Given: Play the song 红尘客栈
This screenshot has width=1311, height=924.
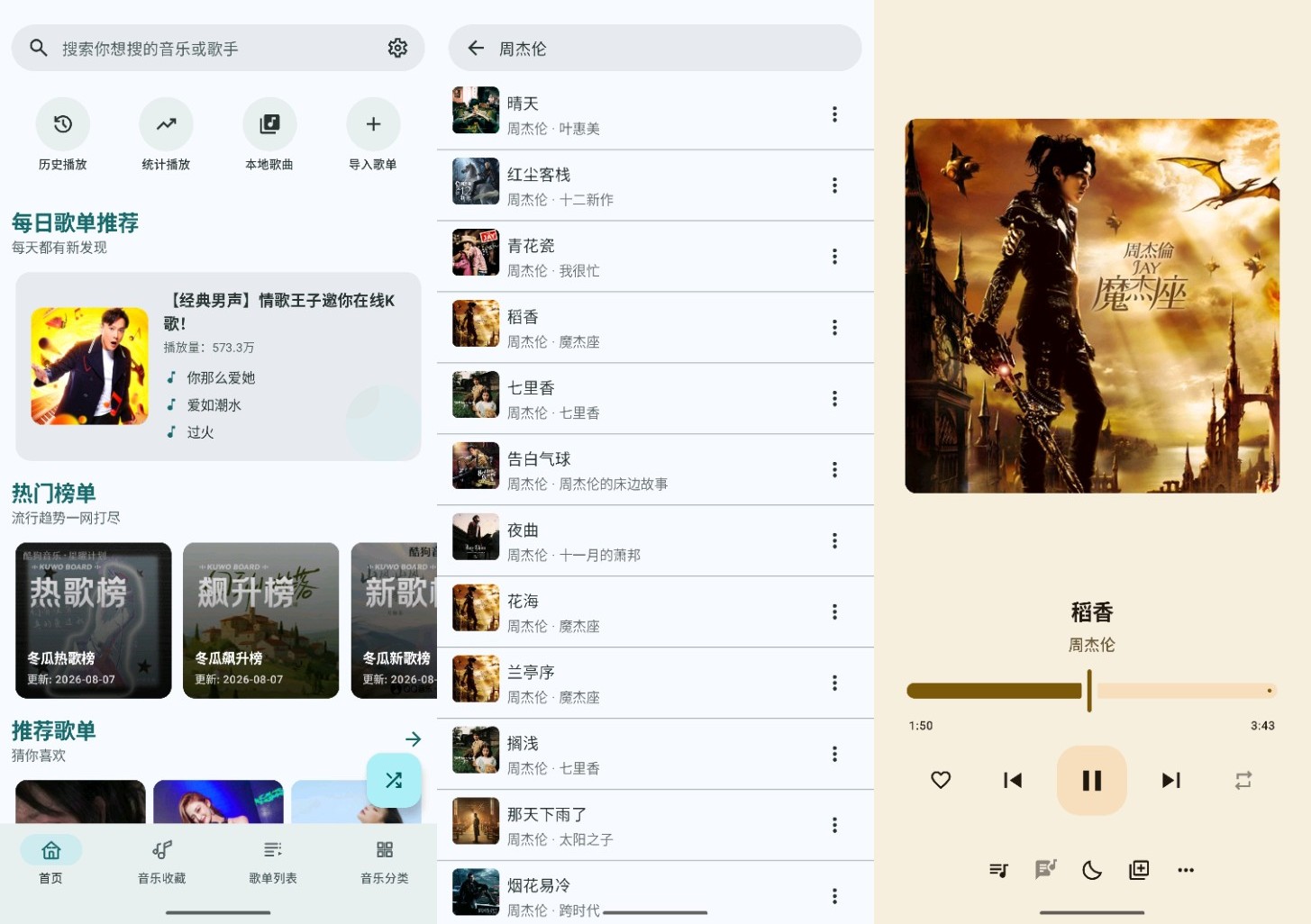Looking at the screenshot, I should [x=655, y=186].
